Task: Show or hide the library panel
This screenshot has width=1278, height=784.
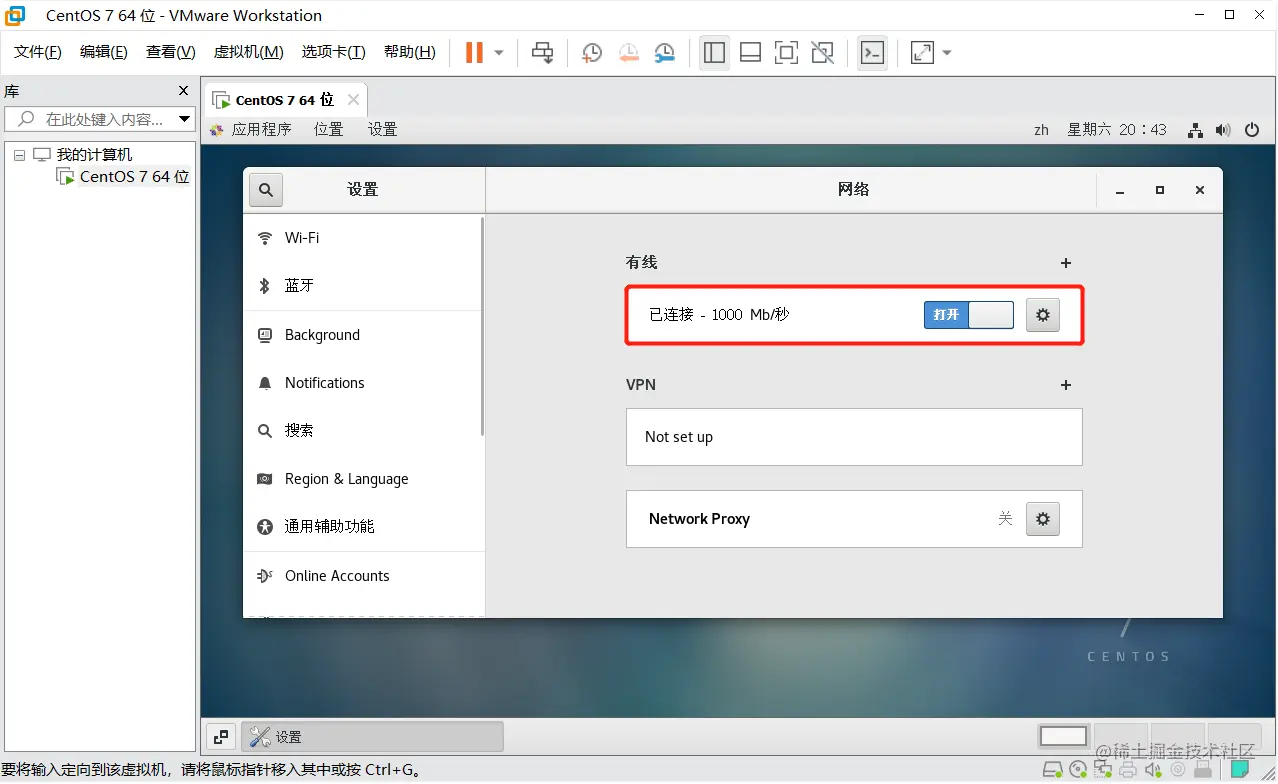Action: 714,52
